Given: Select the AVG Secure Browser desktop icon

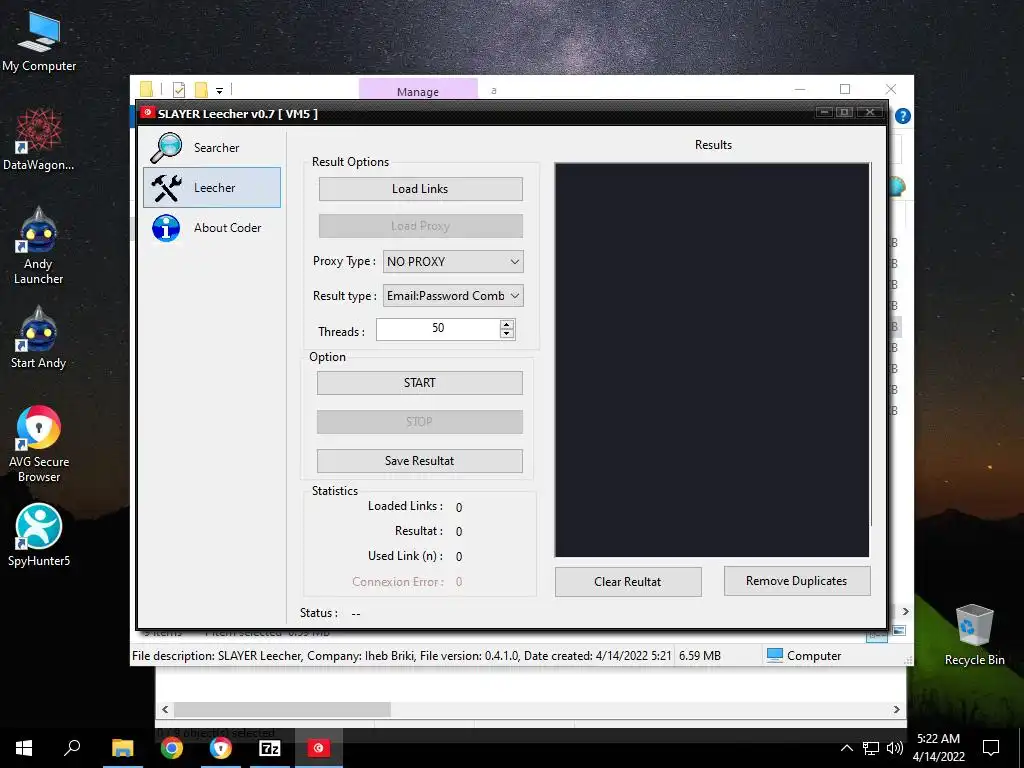Looking at the screenshot, I should click(x=39, y=444).
